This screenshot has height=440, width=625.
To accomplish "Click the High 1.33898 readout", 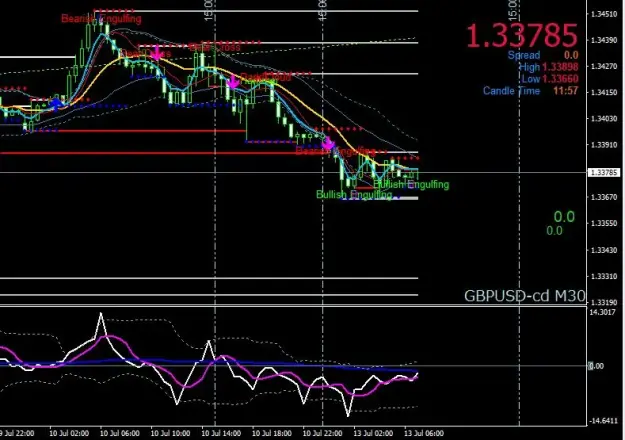I will [548, 67].
